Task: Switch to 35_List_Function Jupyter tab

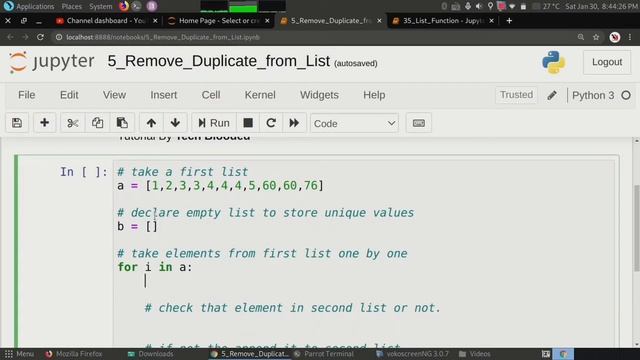Action: pos(443,20)
